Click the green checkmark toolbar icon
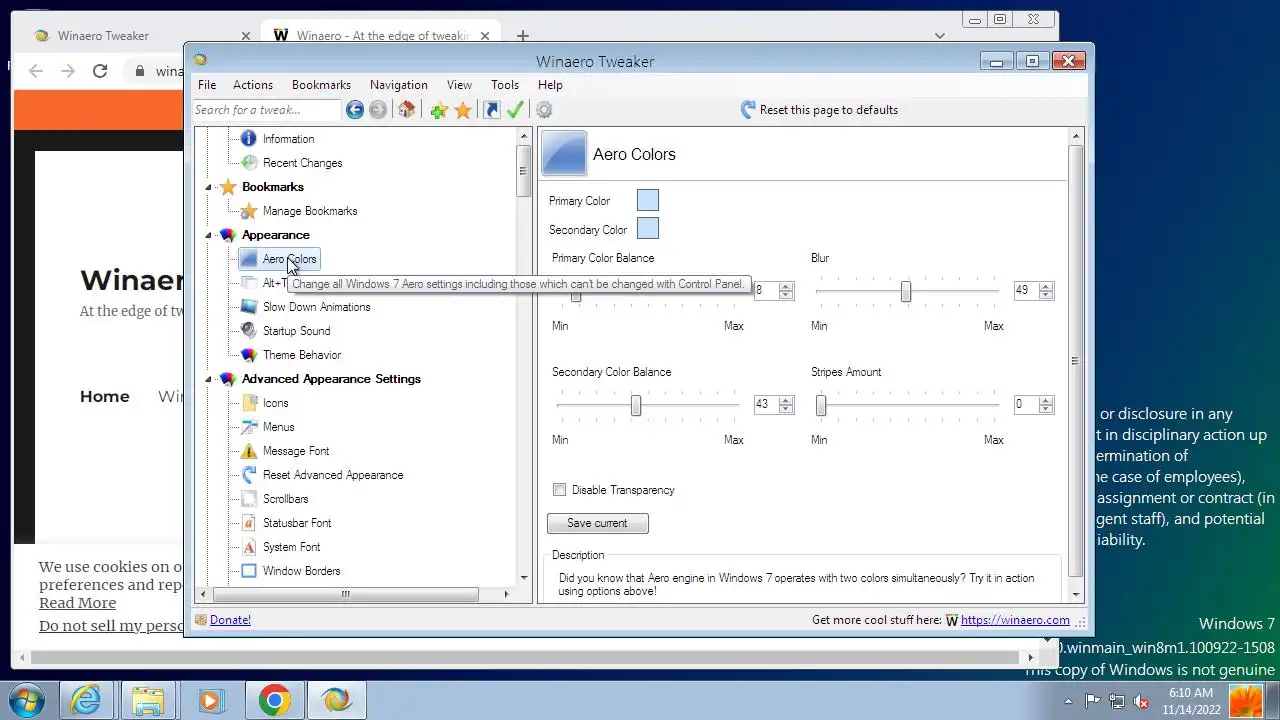 point(516,110)
